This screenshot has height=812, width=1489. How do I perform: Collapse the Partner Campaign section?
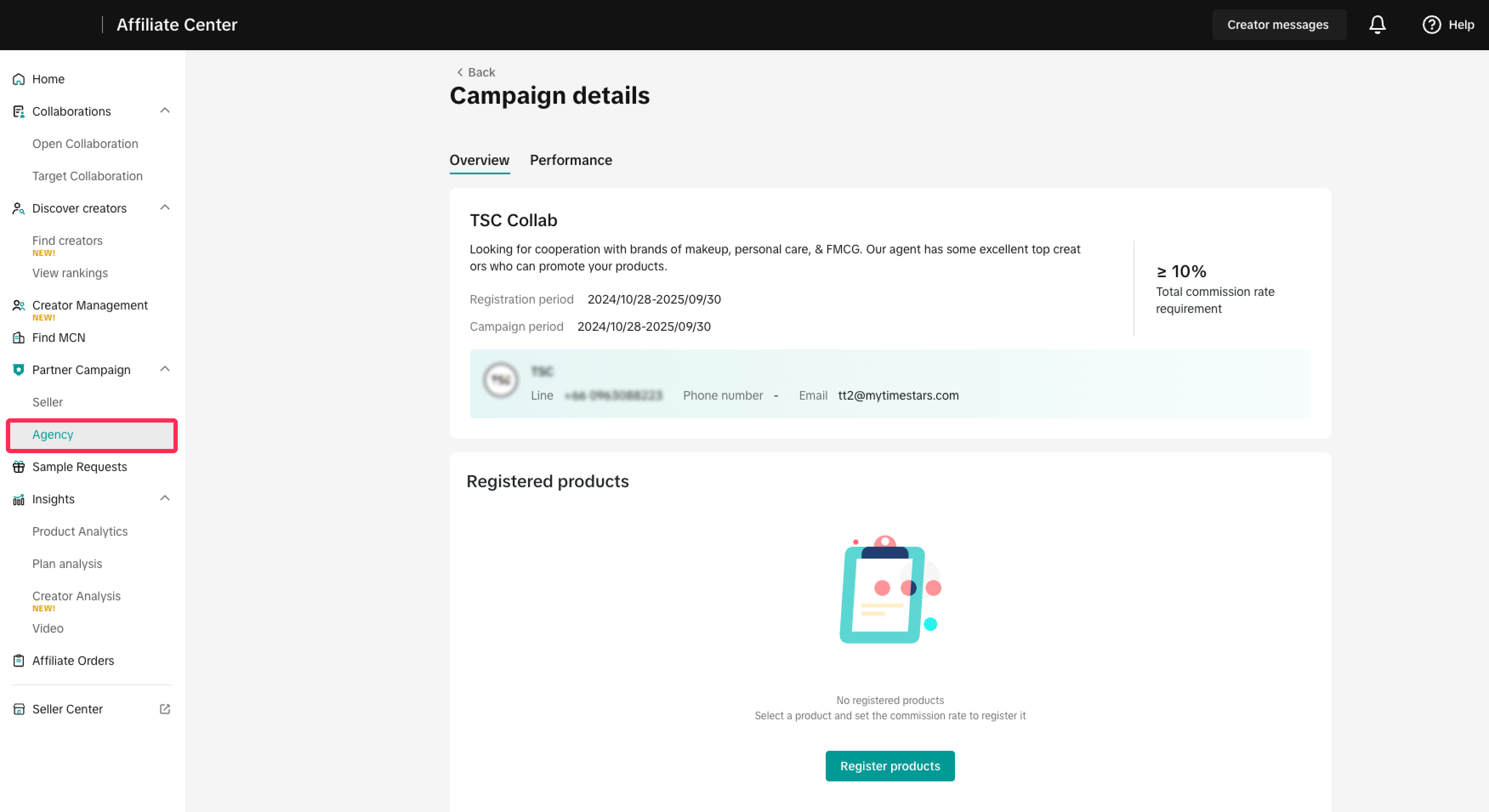pyautogui.click(x=165, y=369)
